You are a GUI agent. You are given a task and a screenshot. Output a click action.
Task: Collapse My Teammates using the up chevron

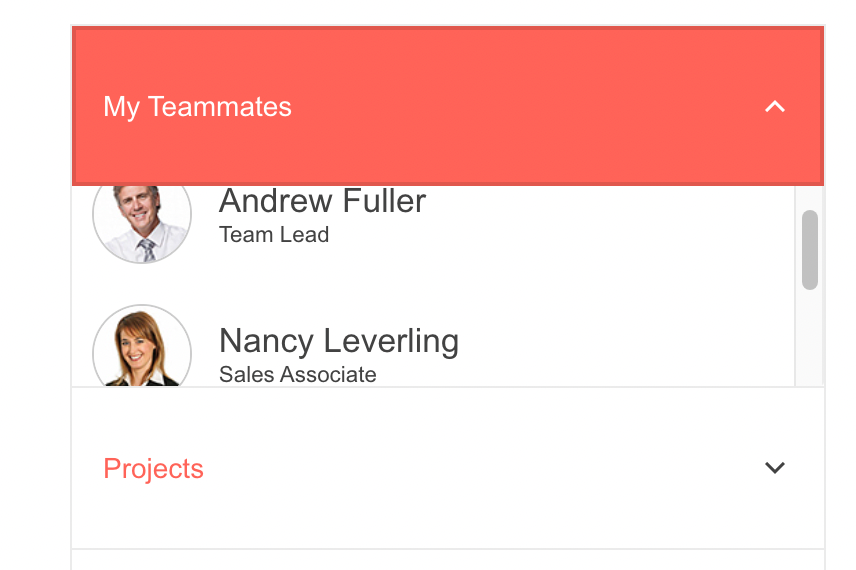[775, 107]
